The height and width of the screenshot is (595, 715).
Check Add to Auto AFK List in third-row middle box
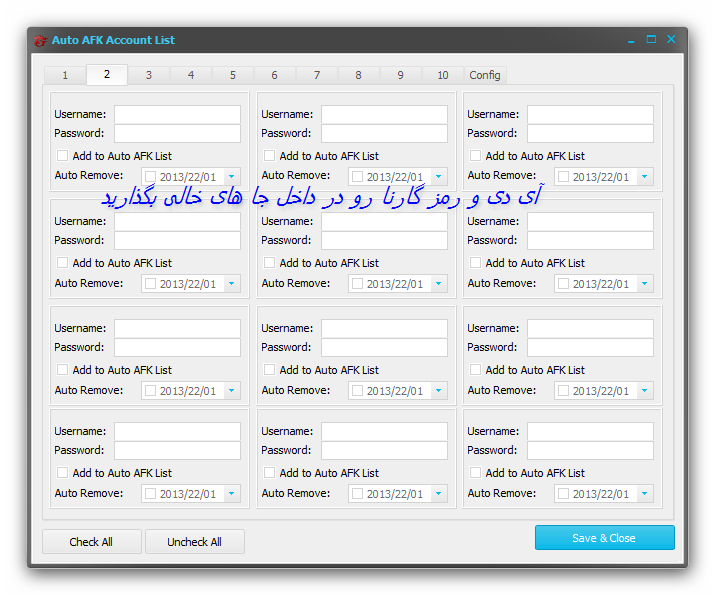pyautogui.click(x=269, y=370)
